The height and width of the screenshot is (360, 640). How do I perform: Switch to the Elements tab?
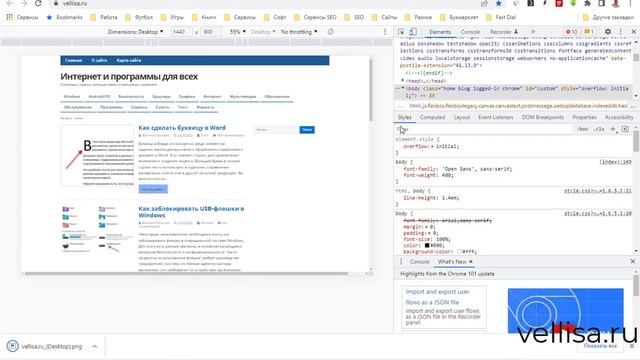[440, 32]
